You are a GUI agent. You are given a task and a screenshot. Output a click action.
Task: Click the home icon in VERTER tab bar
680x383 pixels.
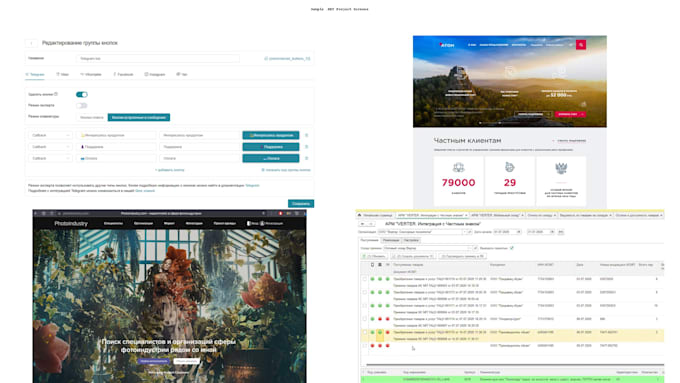[359, 215]
